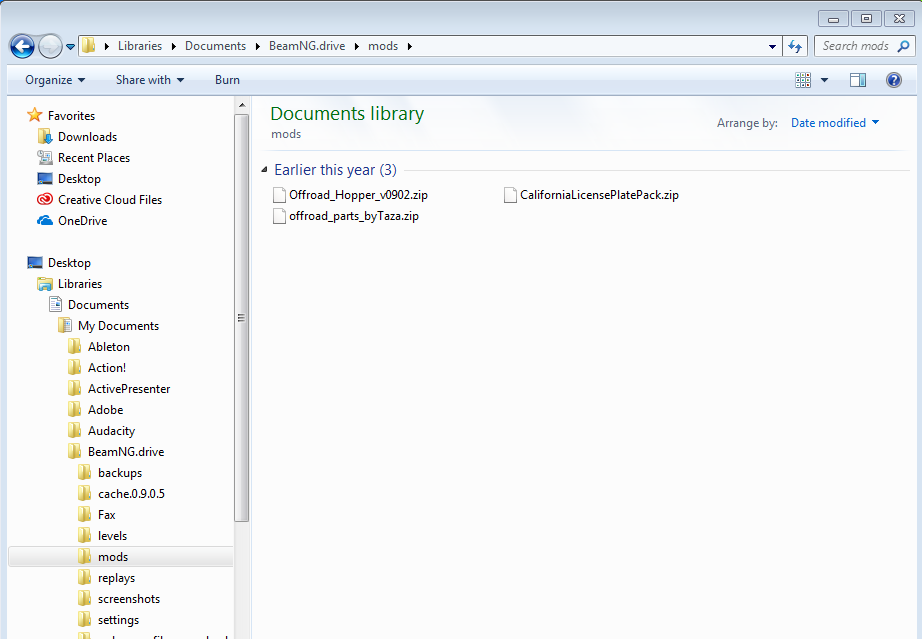The width and height of the screenshot is (922, 639).
Task: Open the Arrange by Date modified dropdown
Action: pyautogui.click(x=834, y=123)
